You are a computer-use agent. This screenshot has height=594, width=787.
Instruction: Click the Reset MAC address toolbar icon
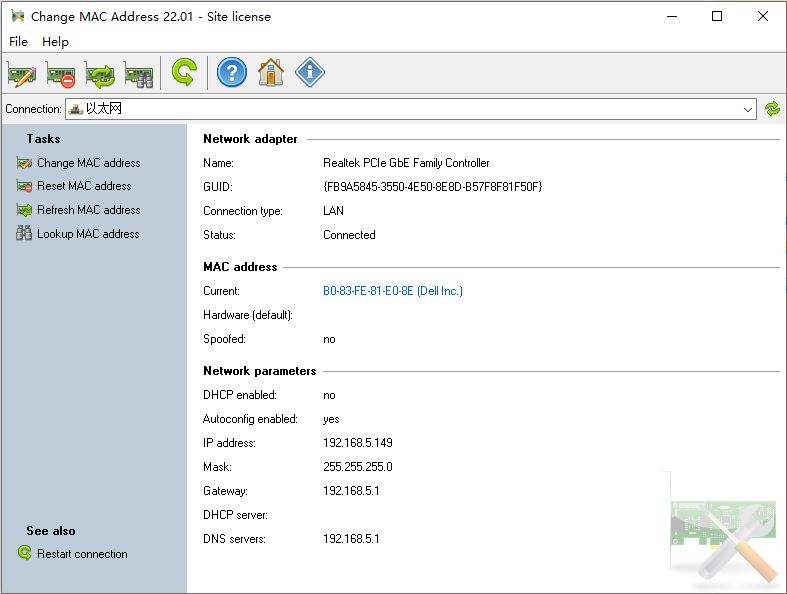click(61, 74)
